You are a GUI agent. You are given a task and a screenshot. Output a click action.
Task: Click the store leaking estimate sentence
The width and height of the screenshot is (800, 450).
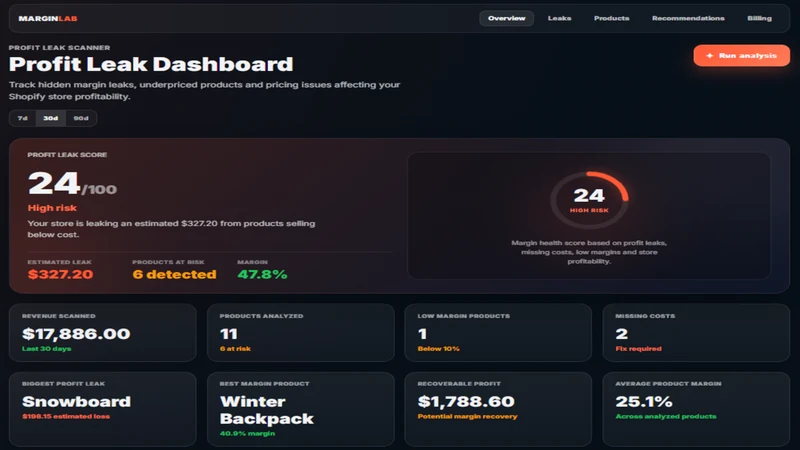coord(171,229)
